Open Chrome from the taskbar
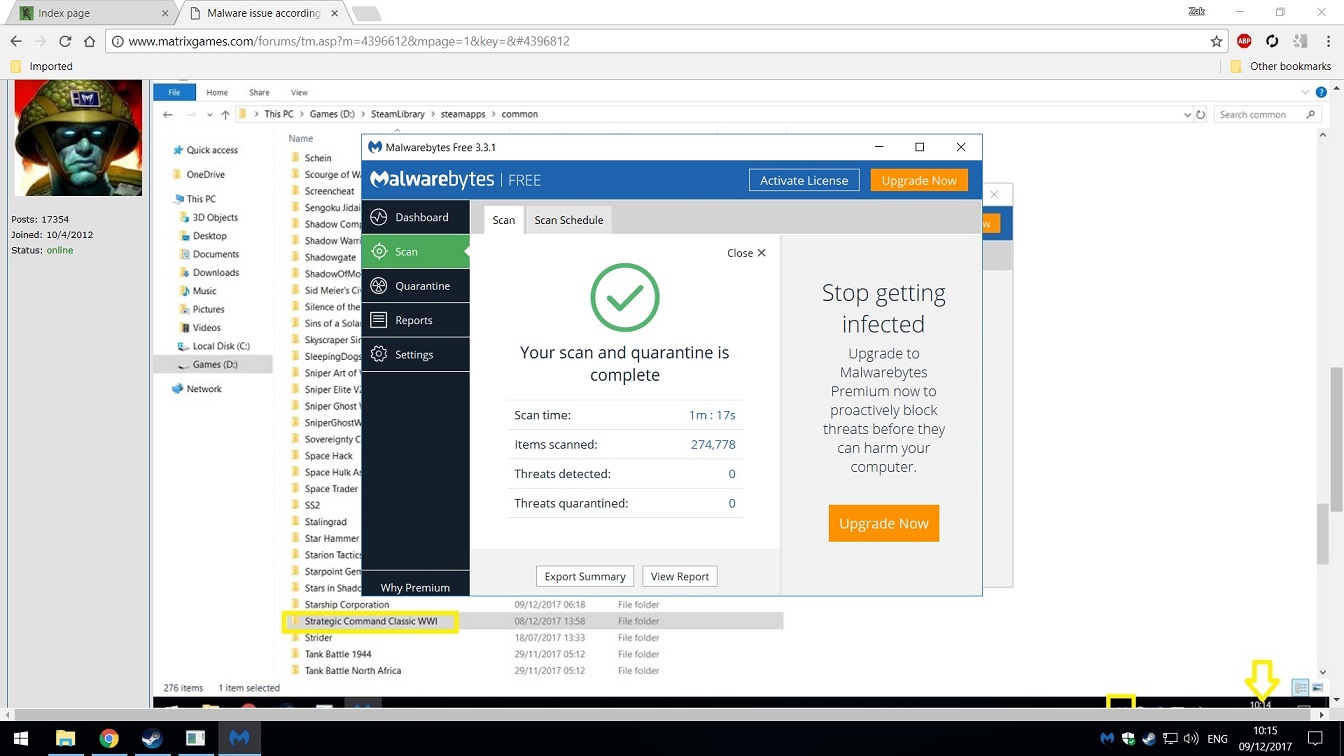Screen dimensions: 1344x756 pyautogui.click(x=109, y=738)
